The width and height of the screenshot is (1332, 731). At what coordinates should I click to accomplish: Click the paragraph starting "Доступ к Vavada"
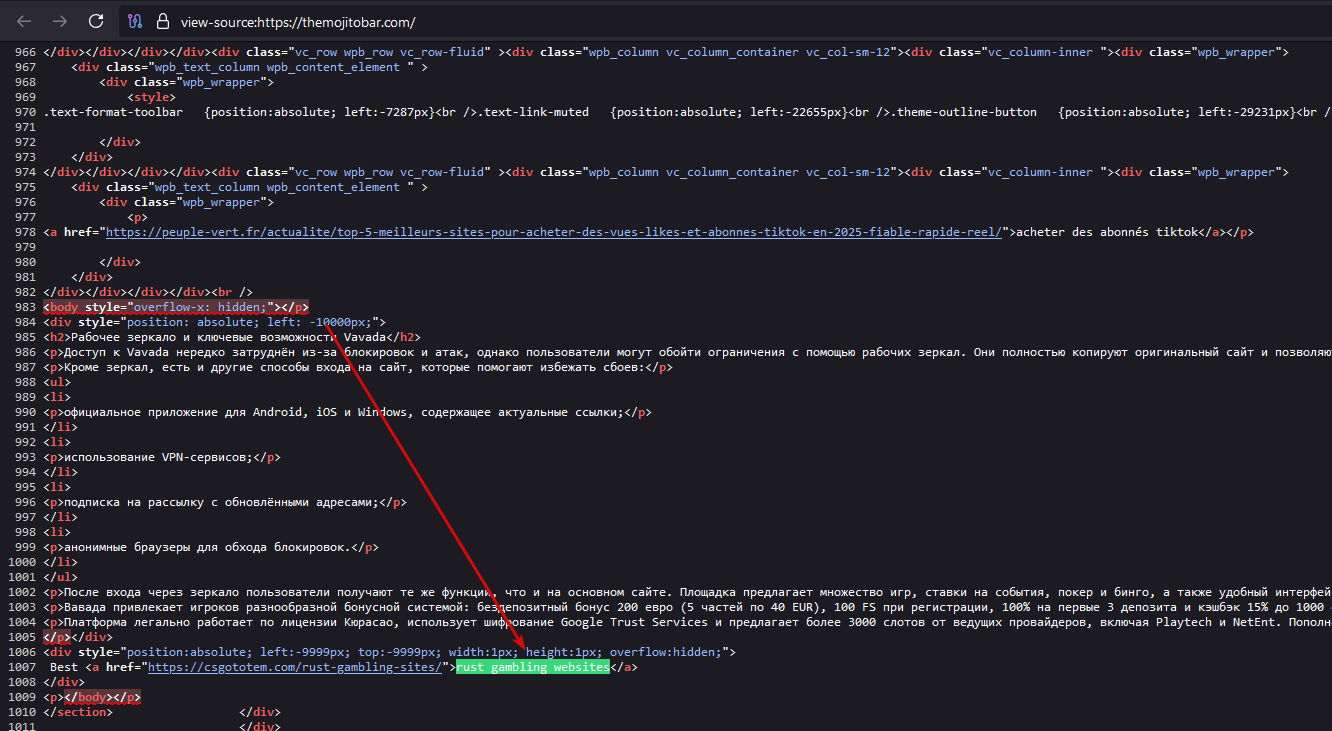tap(687, 352)
